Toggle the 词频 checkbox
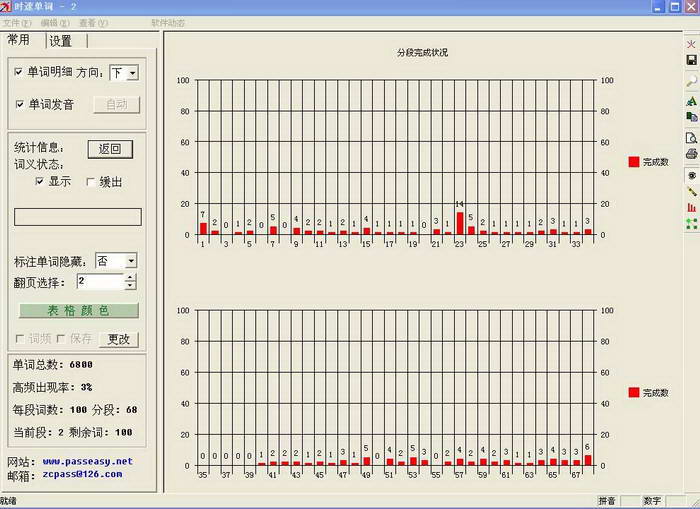This screenshot has width=700, height=509. click(20, 338)
